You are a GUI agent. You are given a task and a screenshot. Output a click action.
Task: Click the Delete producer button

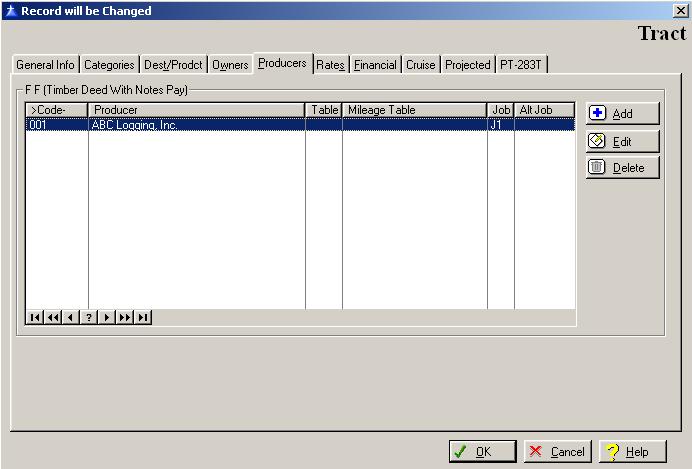[622, 167]
